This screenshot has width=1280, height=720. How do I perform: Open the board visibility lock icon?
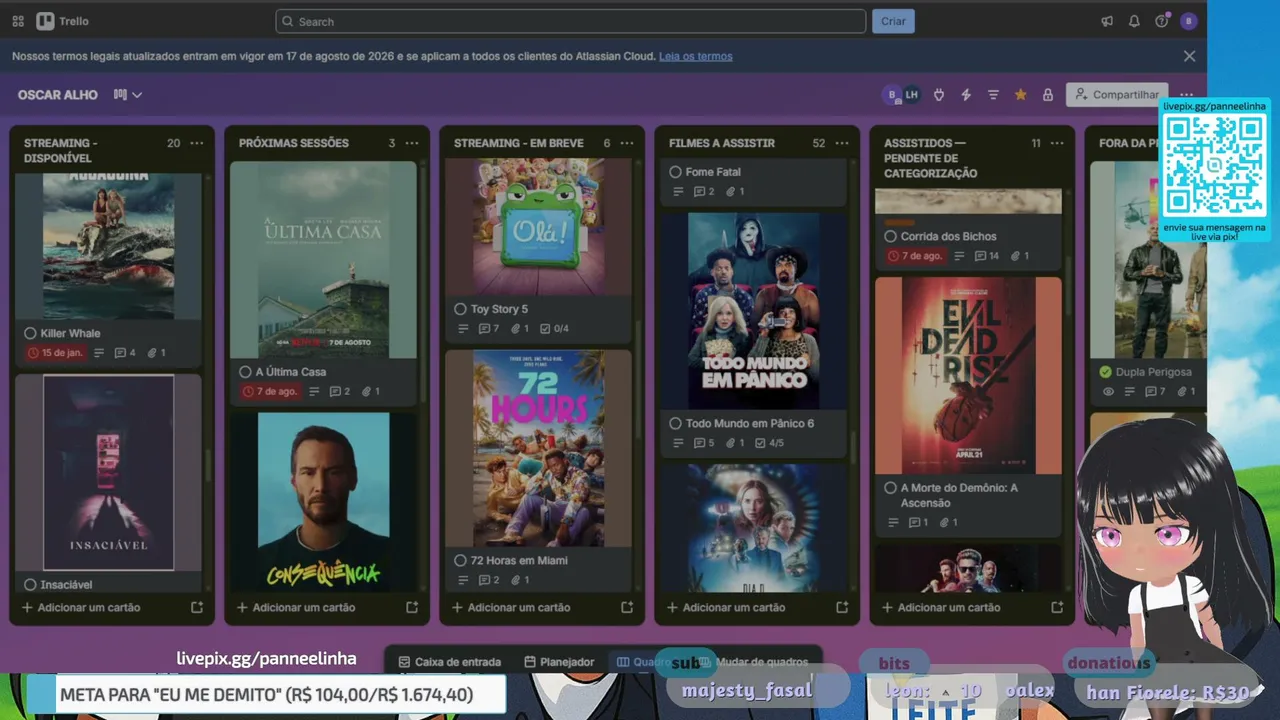coord(1047,95)
